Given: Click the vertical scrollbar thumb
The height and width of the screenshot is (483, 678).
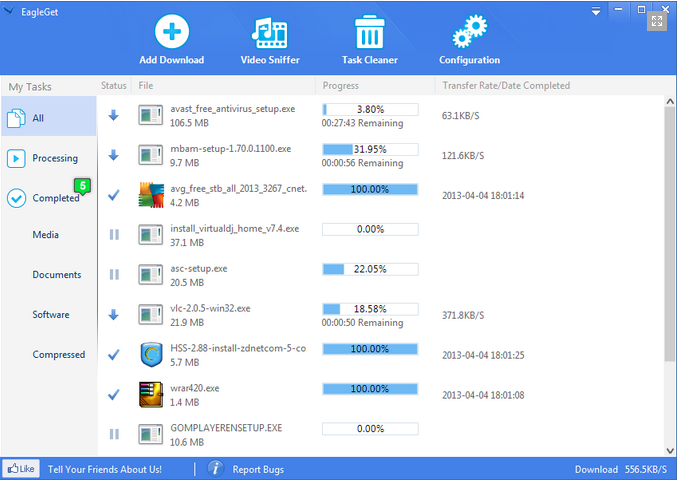Looking at the screenshot, I should click(x=670, y=234).
